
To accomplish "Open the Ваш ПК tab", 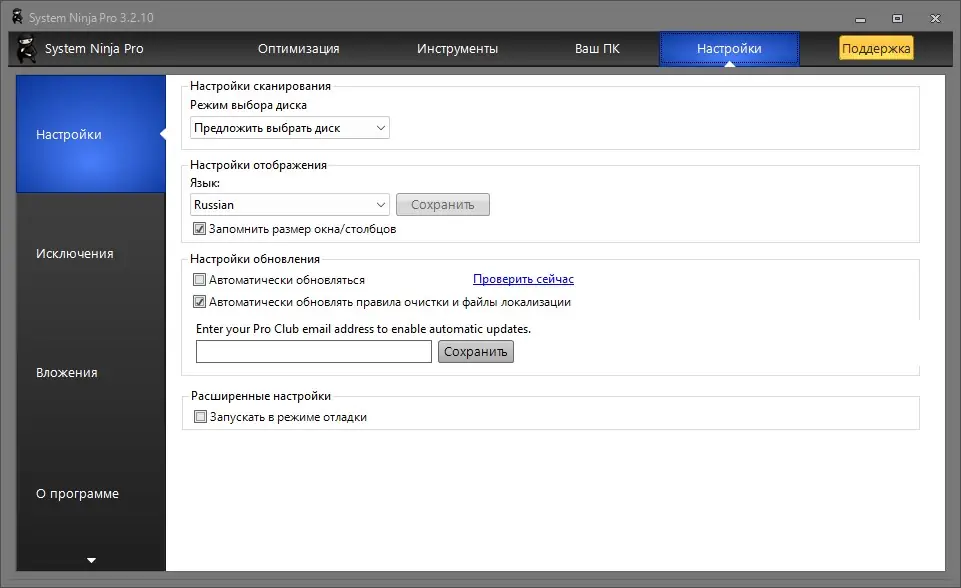I will [597, 48].
